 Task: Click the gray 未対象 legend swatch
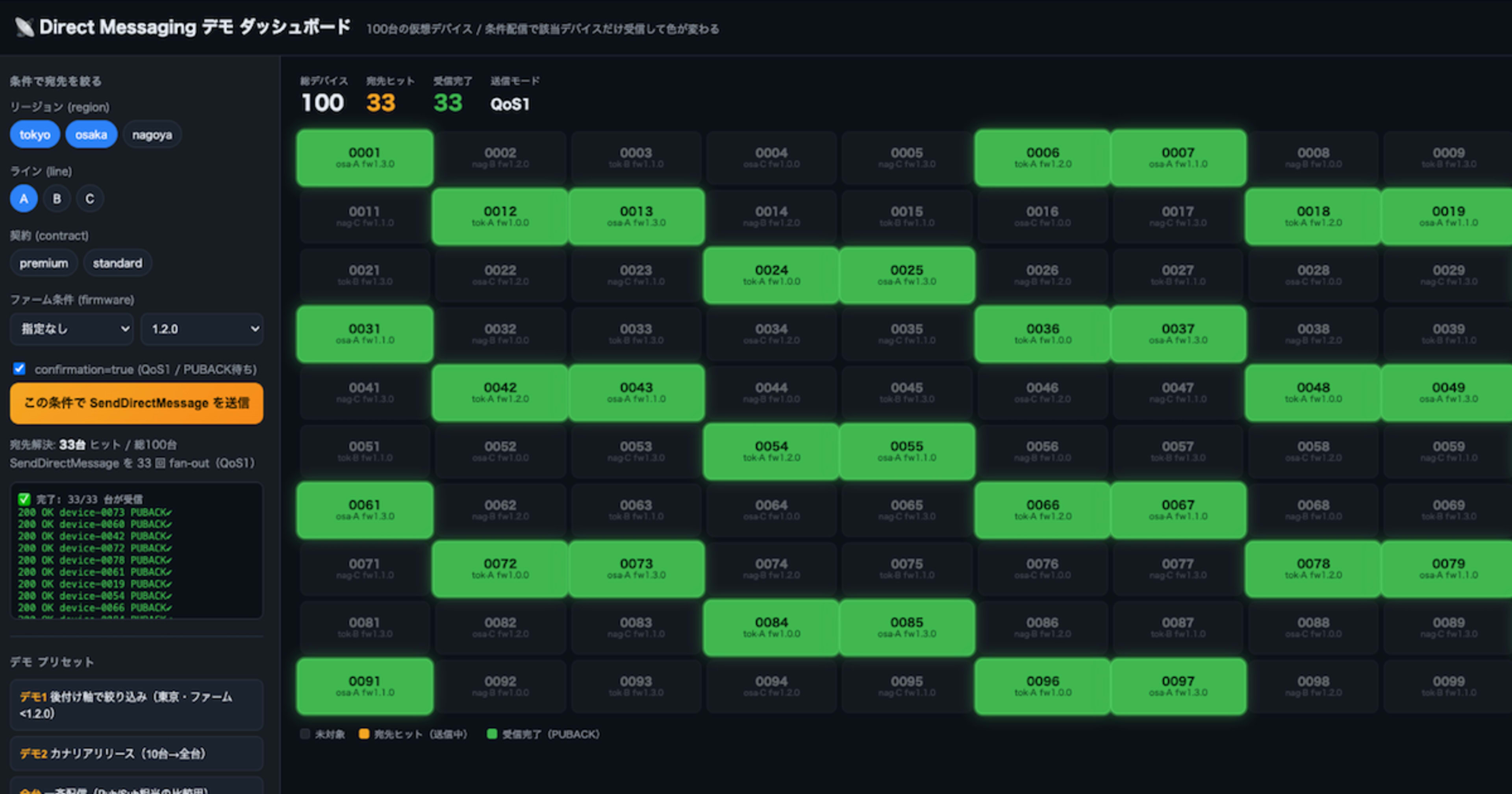305,733
